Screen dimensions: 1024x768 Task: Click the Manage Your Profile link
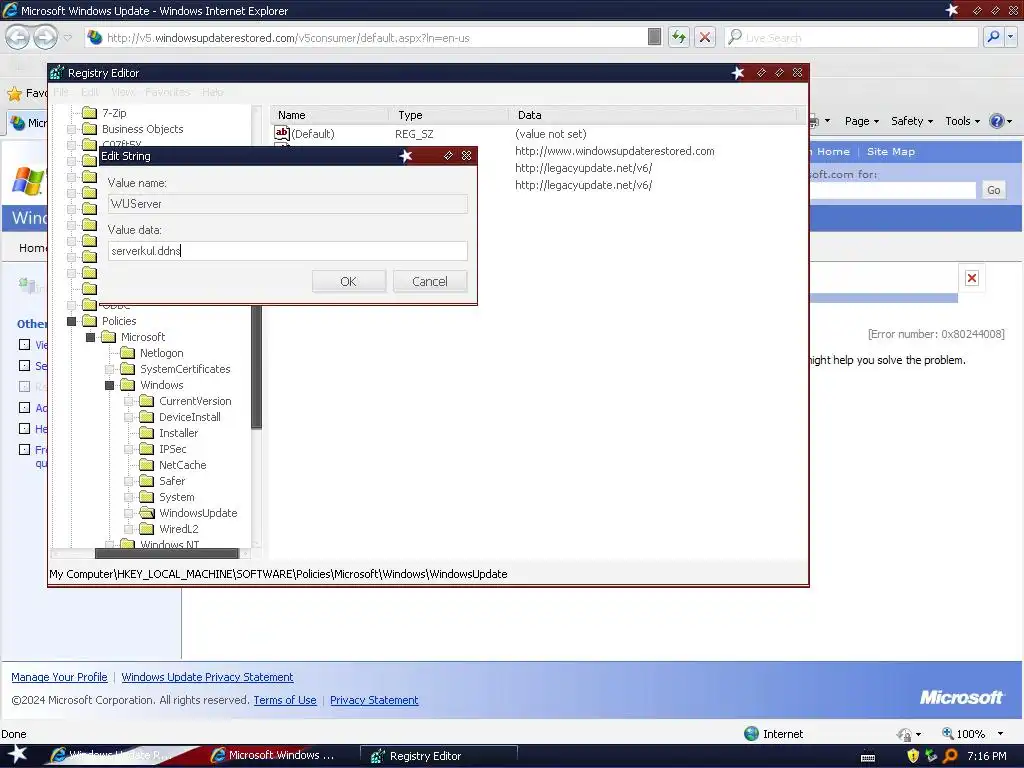[59, 677]
